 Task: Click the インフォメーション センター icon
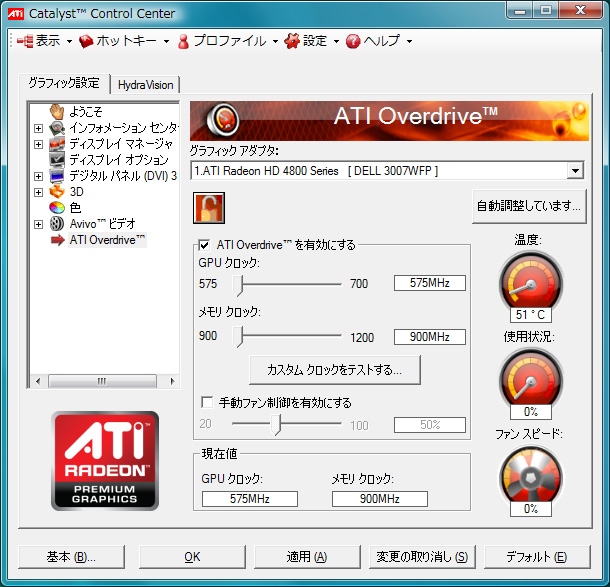[x=57, y=128]
